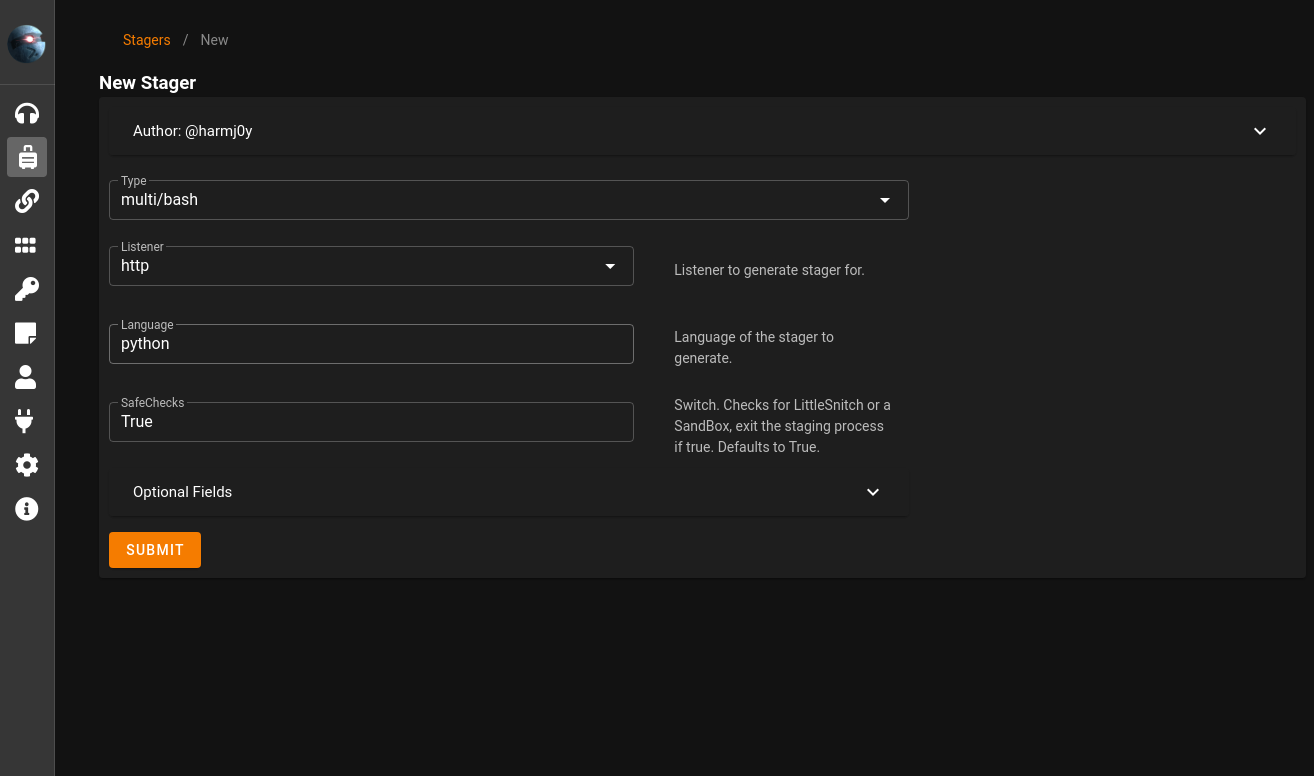
Task: Go back via the Stagers breadcrumb link
Action: click(x=146, y=40)
